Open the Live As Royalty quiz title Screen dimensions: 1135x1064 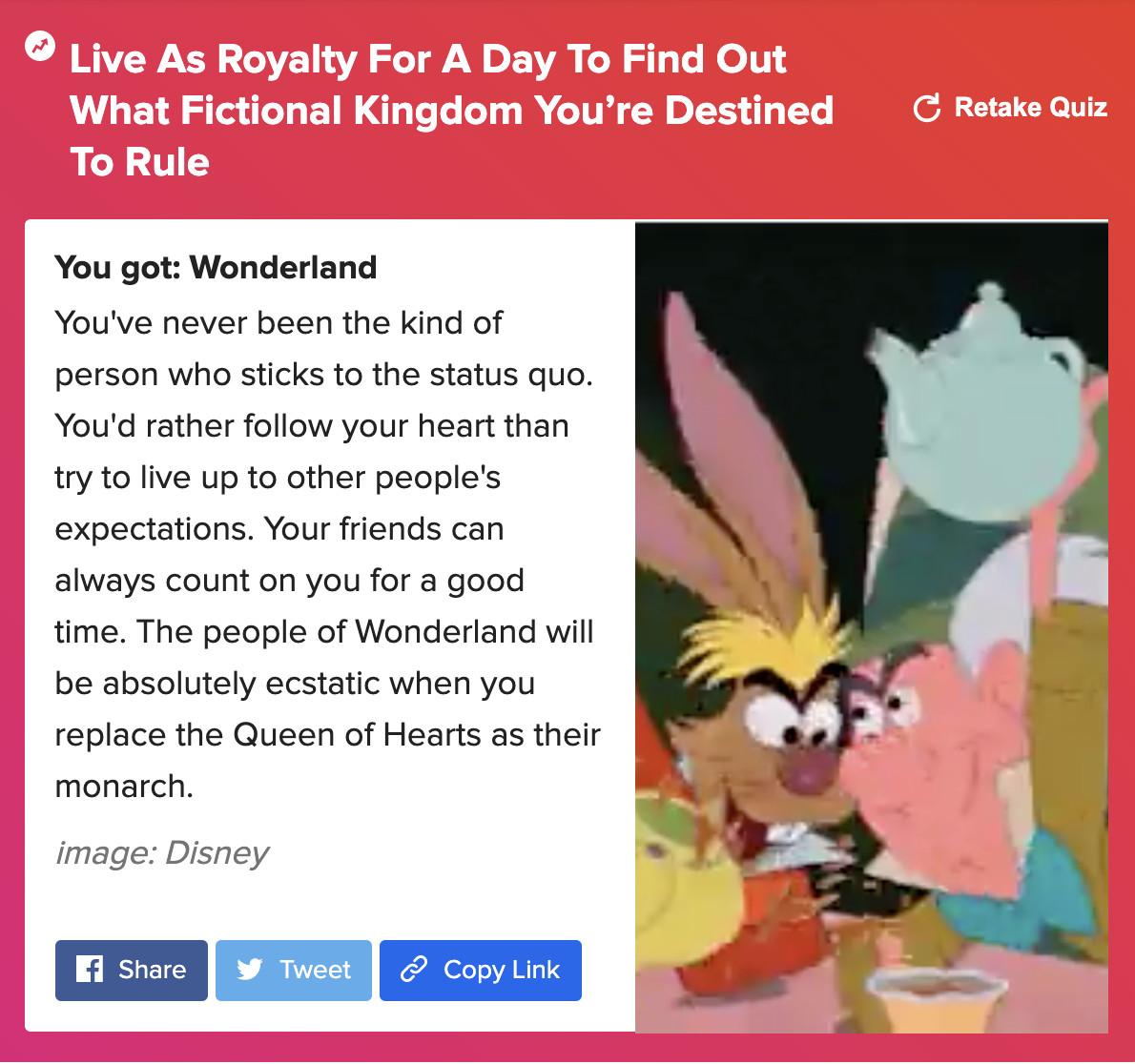click(x=452, y=110)
